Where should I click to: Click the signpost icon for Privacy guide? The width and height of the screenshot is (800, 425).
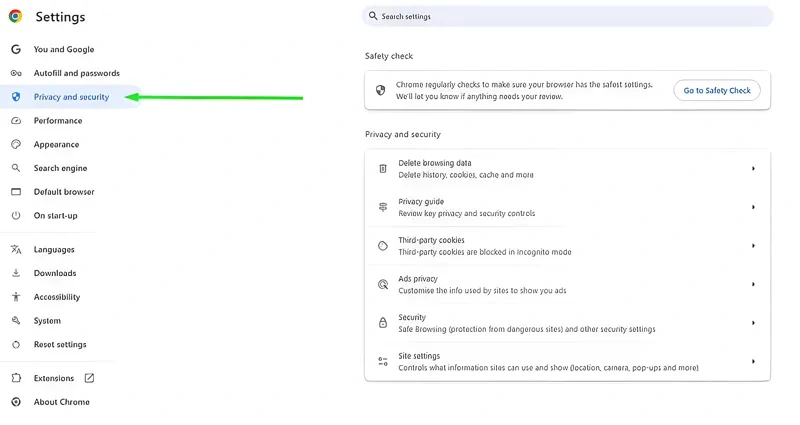coord(383,207)
